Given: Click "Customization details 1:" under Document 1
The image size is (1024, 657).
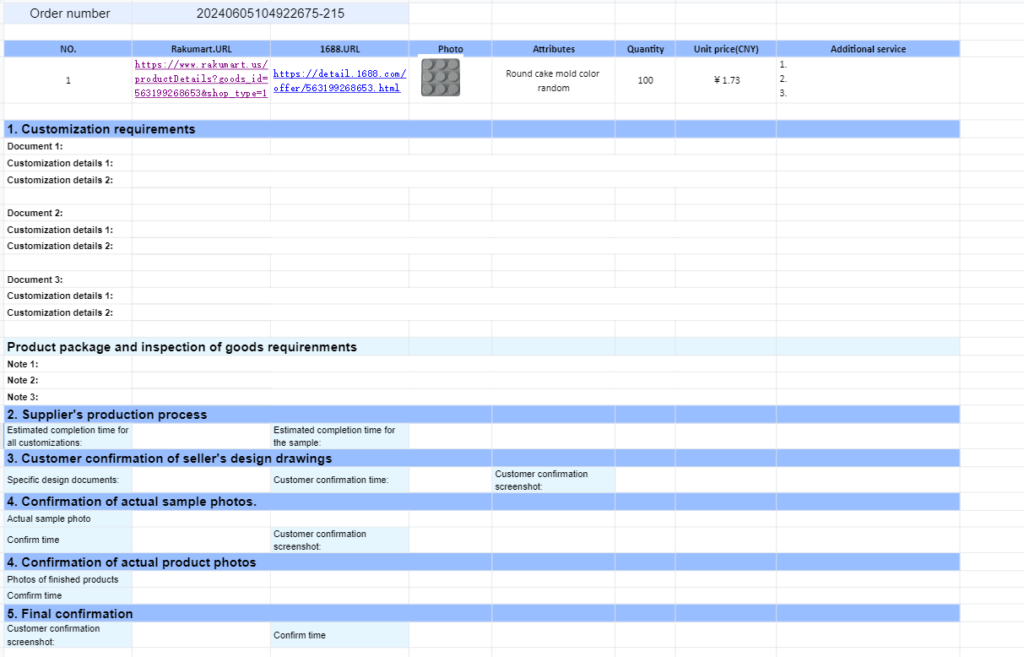Looking at the screenshot, I should [x=60, y=163].
